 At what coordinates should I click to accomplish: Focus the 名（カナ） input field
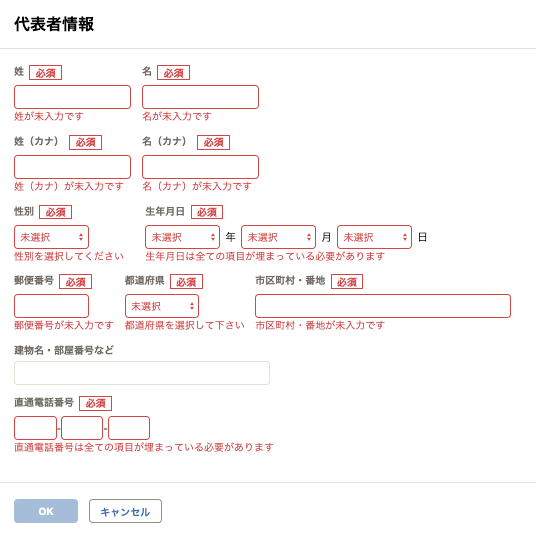click(x=200, y=167)
